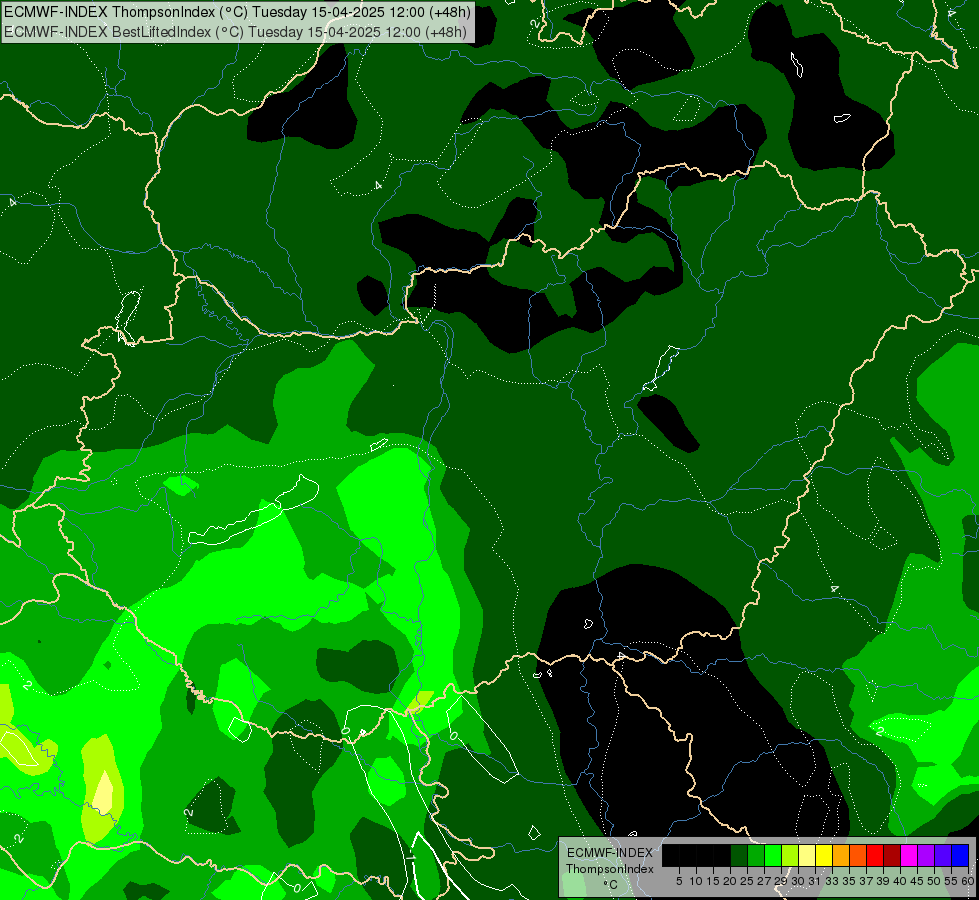The height and width of the screenshot is (900, 979).
Task: Click the legend tick label "37"
Action: 867,881
